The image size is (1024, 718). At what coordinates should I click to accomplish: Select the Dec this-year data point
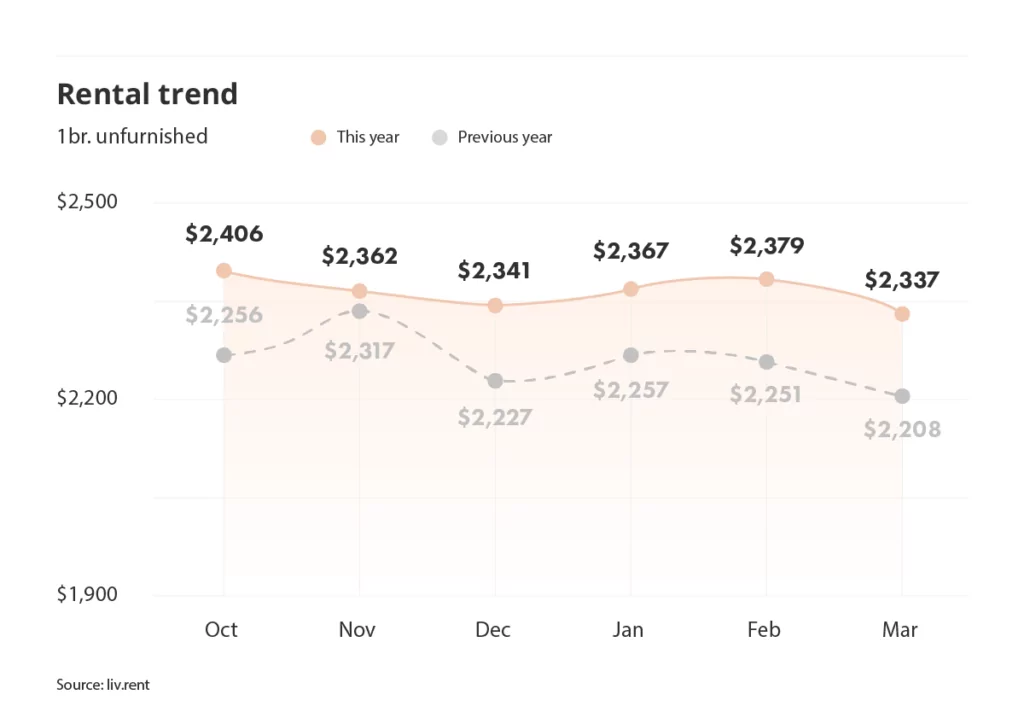tap(495, 305)
